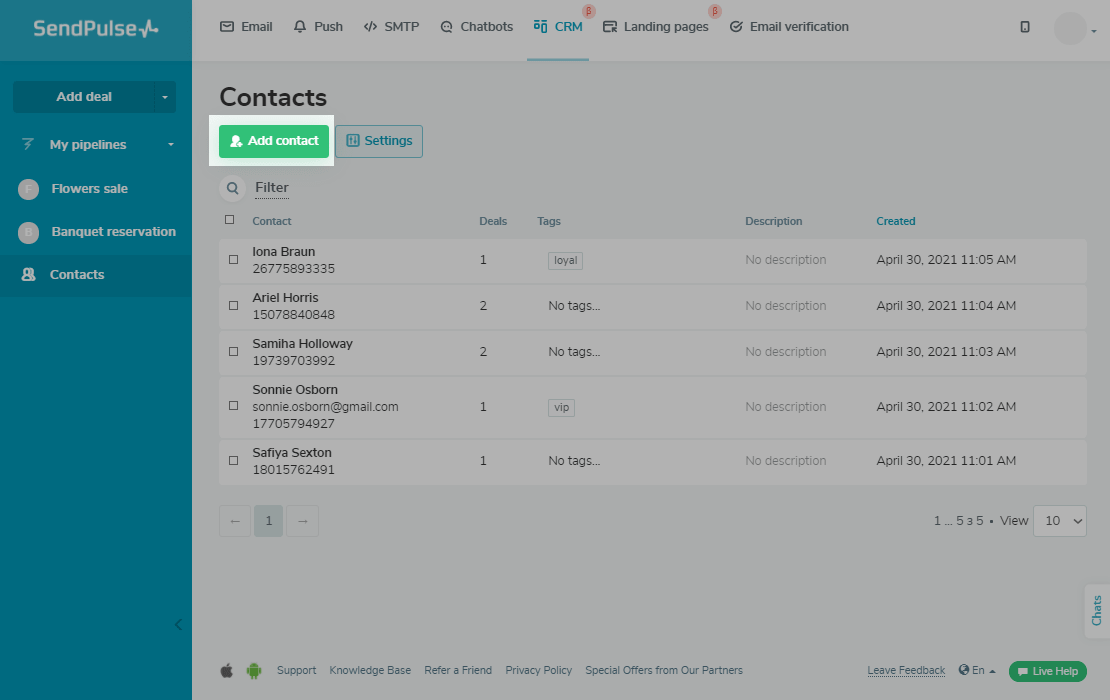Switch to the SMTP tab

tap(391, 27)
